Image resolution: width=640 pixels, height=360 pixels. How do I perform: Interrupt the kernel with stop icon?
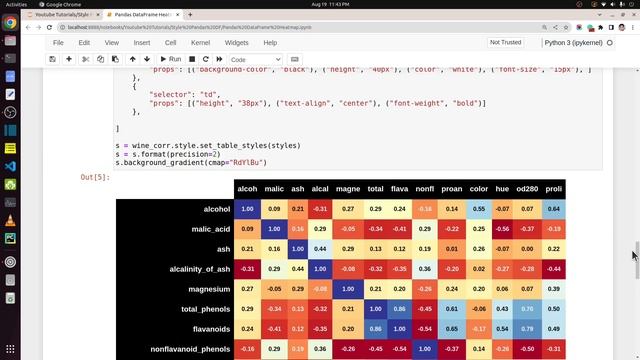pyautogui.click(x=192, y=59)
